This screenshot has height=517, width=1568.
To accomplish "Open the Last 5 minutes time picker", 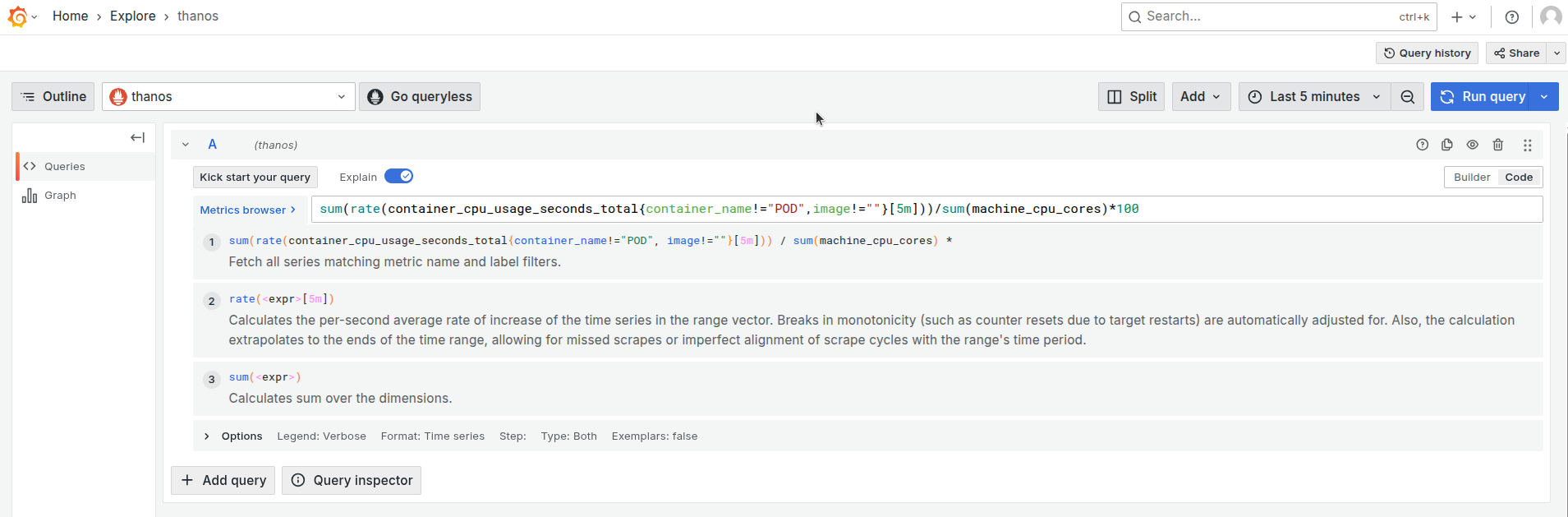I will (1314, 97).
